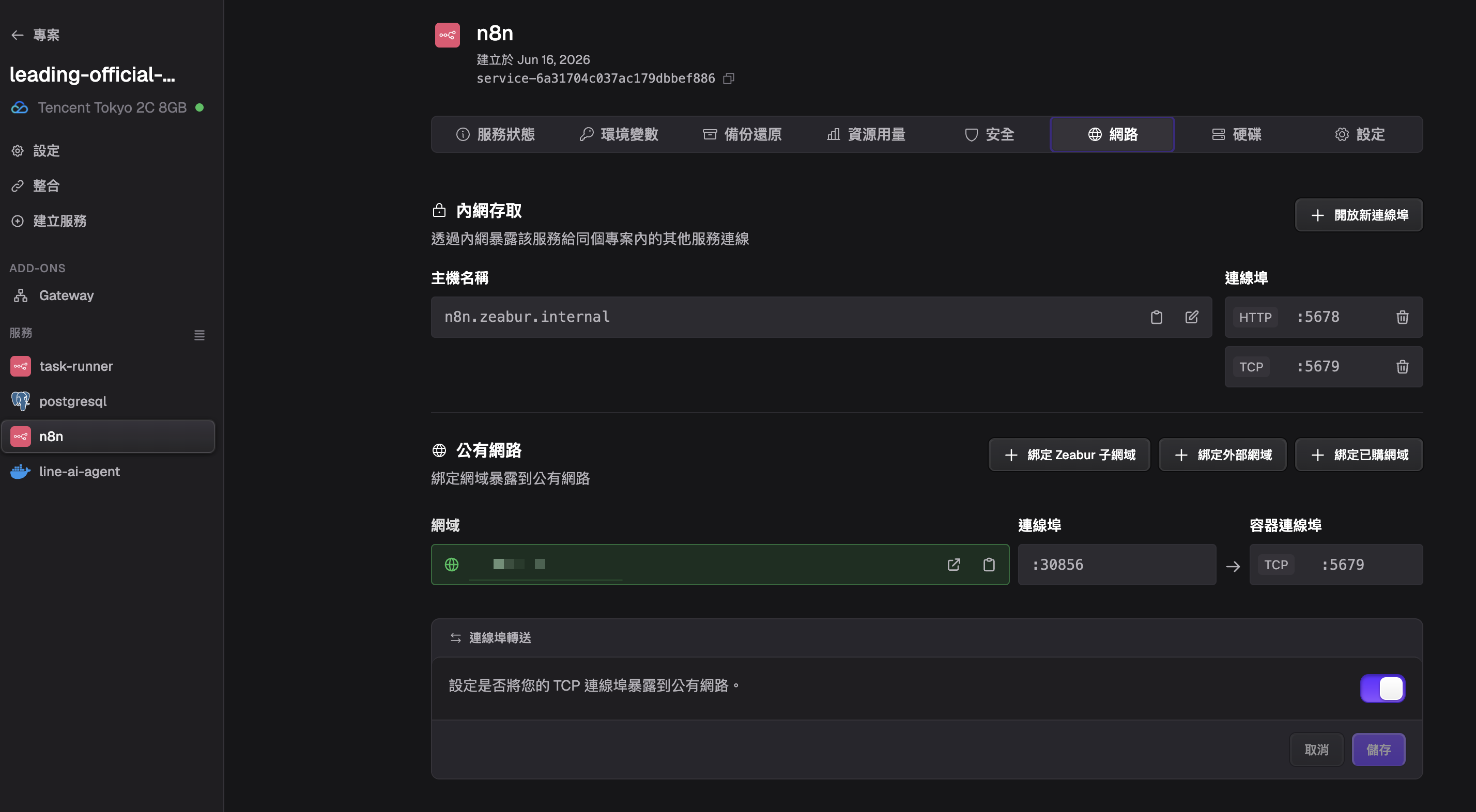1476x812 pixels.
Task: Click the HTTP :5678 port entry
Action: point(1324,317)
